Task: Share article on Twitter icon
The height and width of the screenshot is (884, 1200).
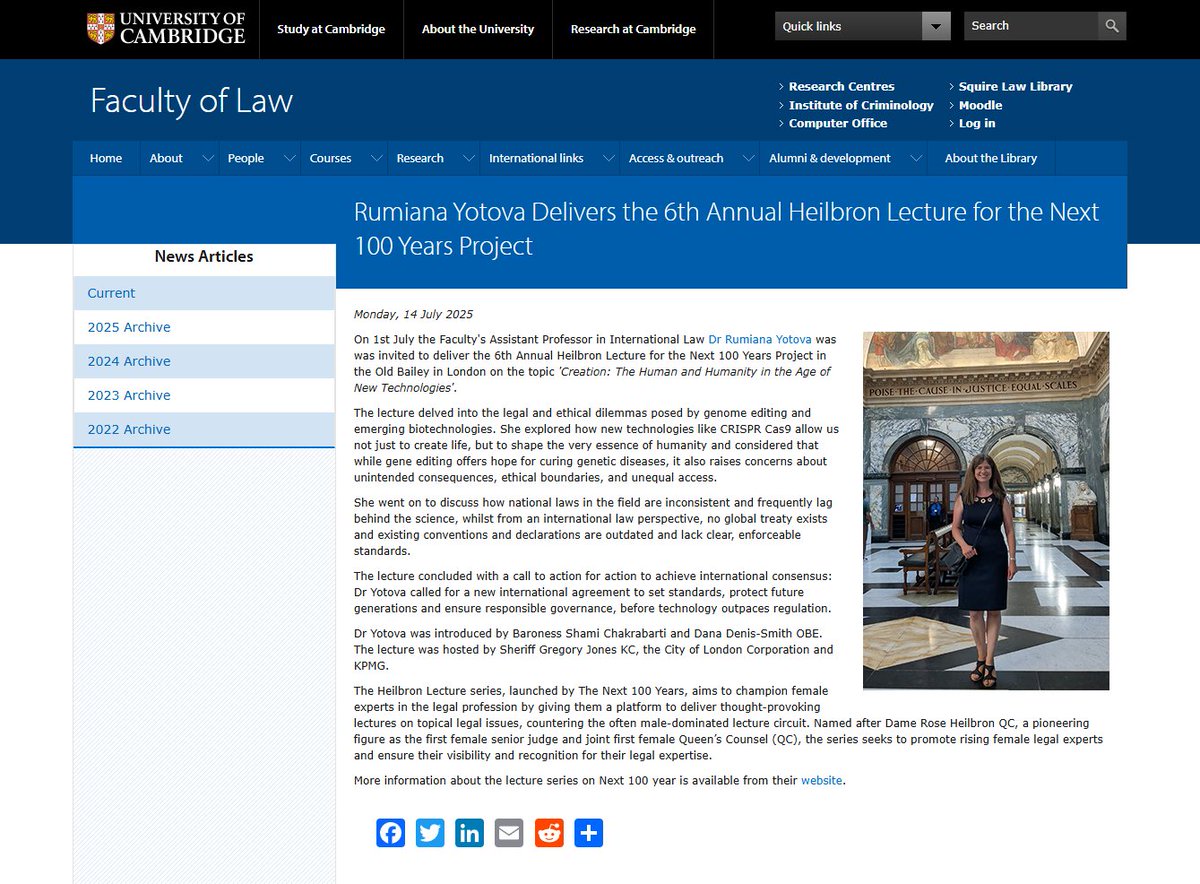Action: 430,833
